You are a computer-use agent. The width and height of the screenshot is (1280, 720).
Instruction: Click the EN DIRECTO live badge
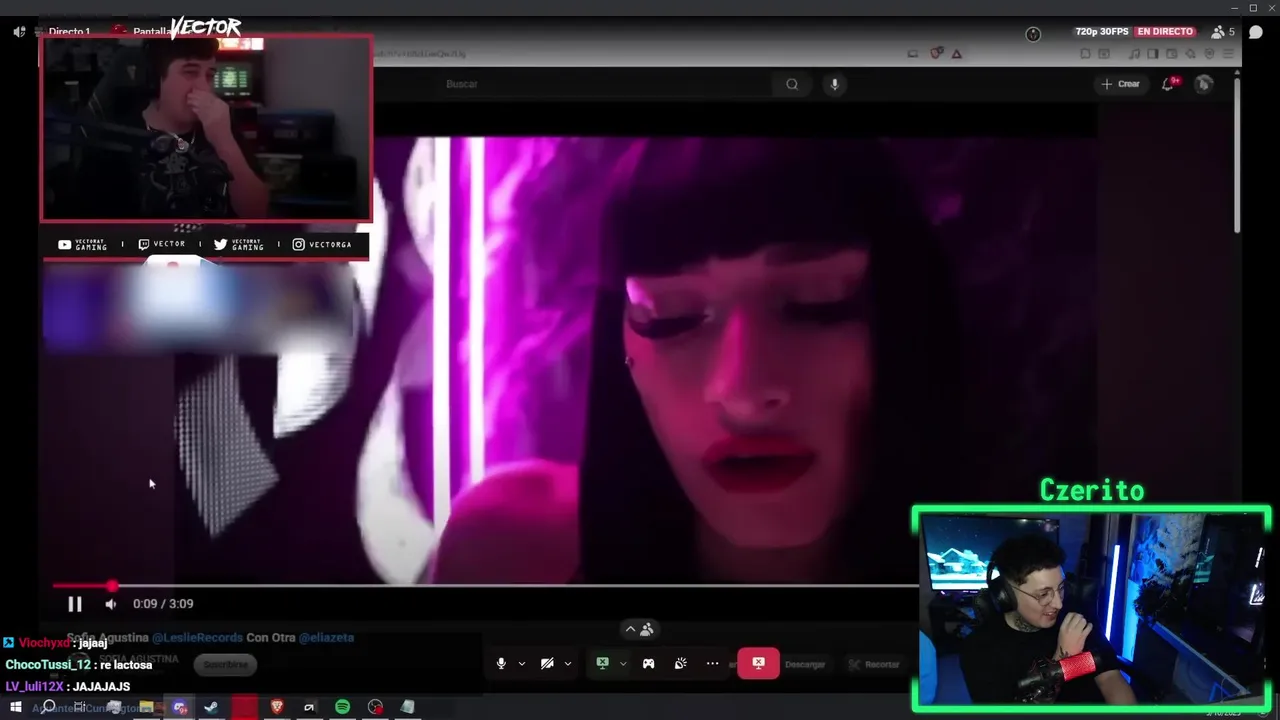pos(1165,32)
